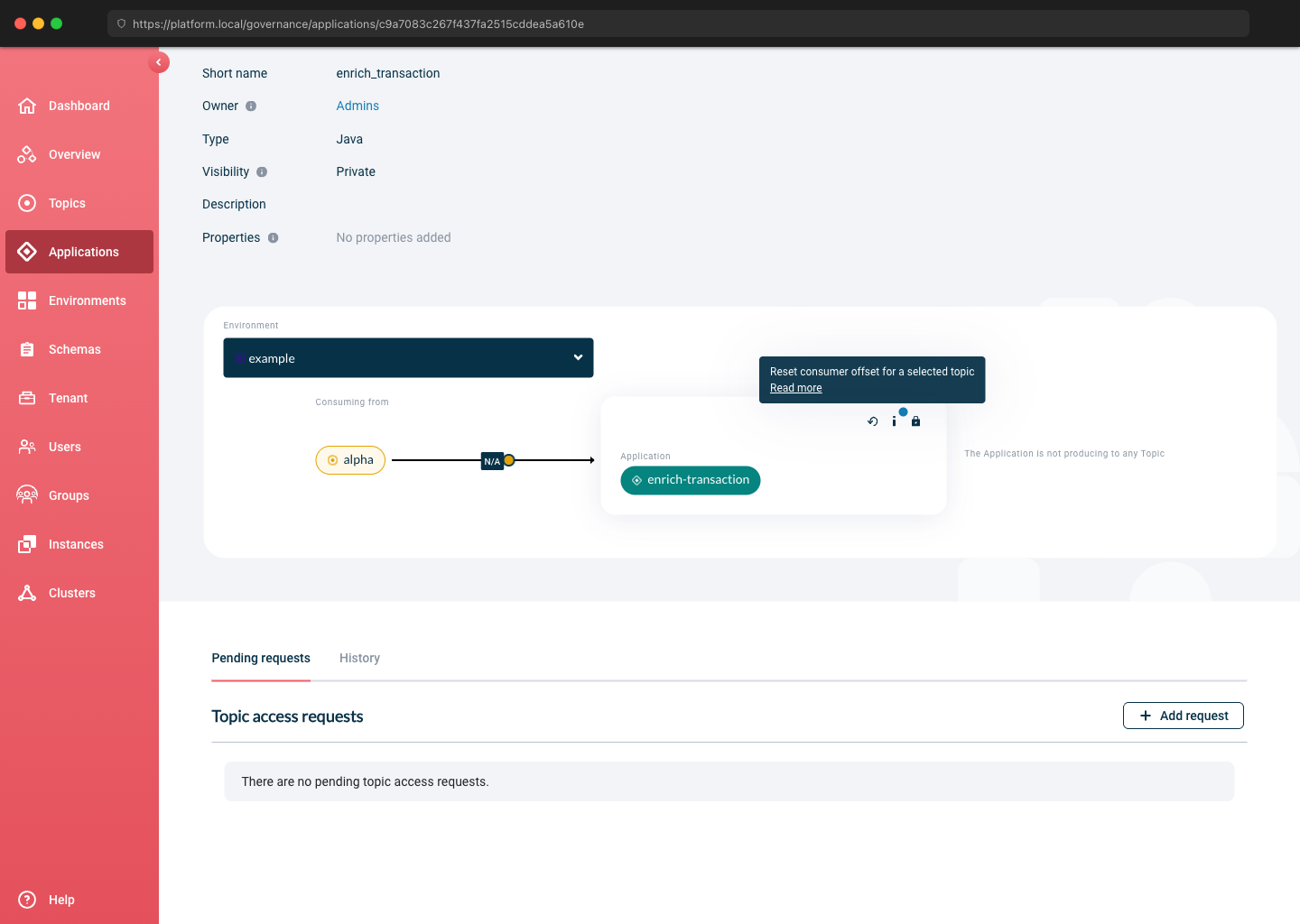Select the Pending requests tab
1300x924 pixels.
click(261, 658)
